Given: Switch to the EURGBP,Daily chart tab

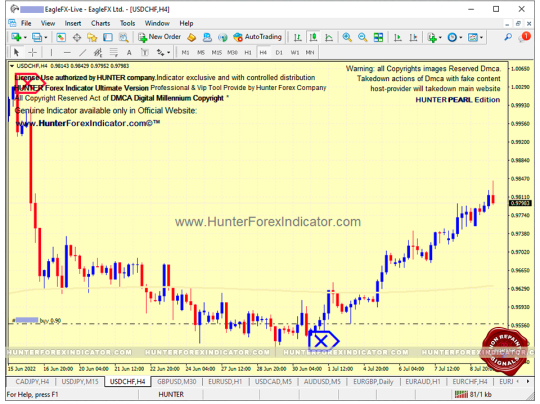Looking at the screenshot, I should coord(373,382).
